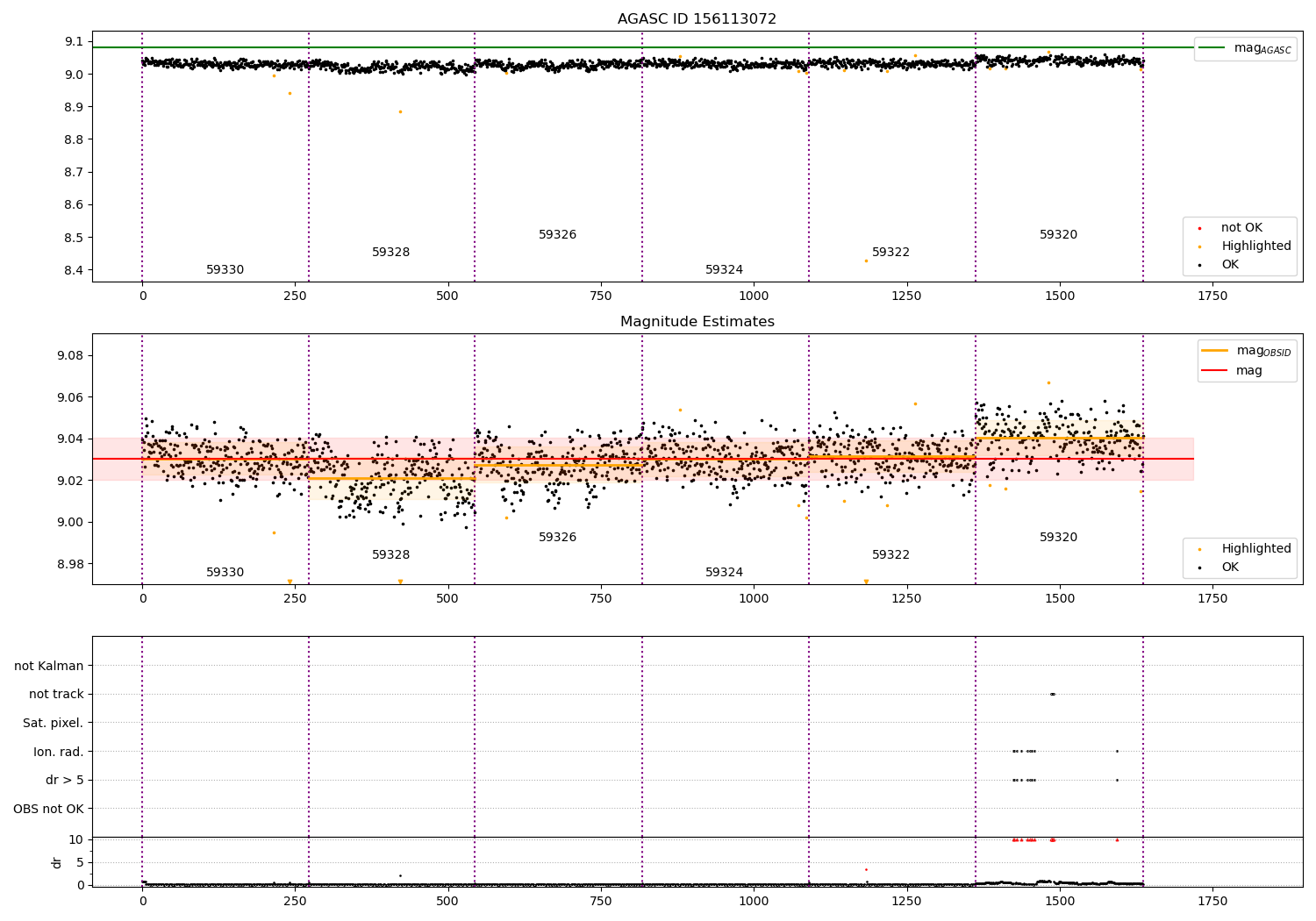Click 'OK' legend entry in Magnitude Estimates plot
This screenshot has width=1316, height=921.
(x=1230, y=568)
